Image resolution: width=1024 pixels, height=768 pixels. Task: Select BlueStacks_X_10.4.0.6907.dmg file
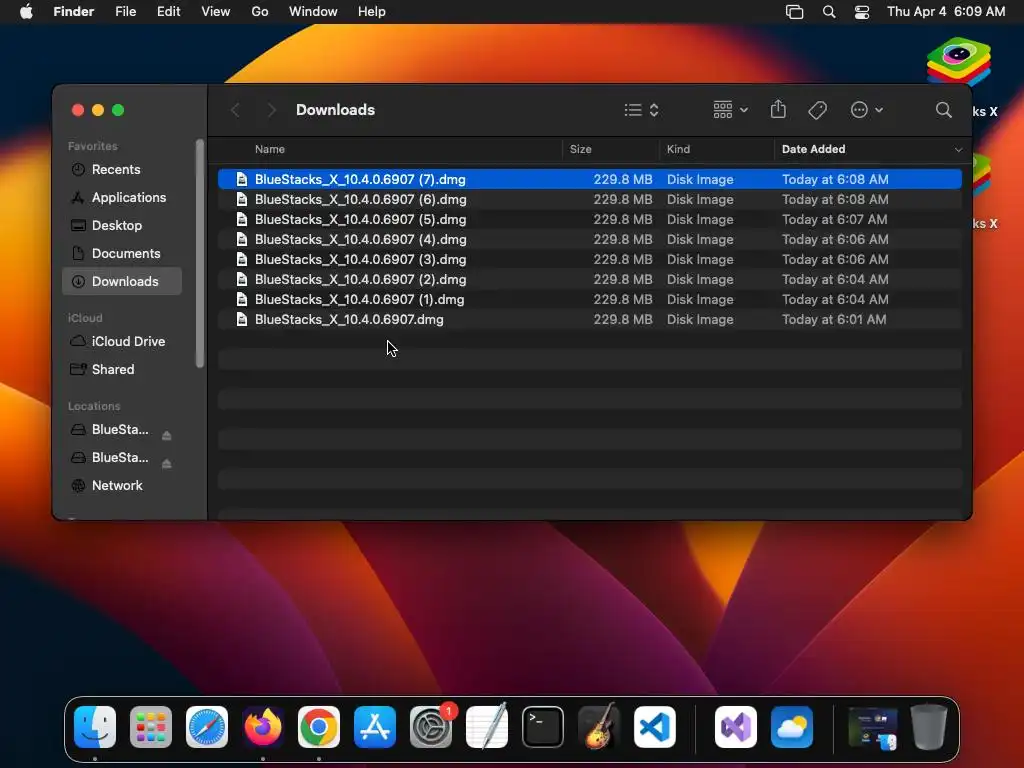590,319
